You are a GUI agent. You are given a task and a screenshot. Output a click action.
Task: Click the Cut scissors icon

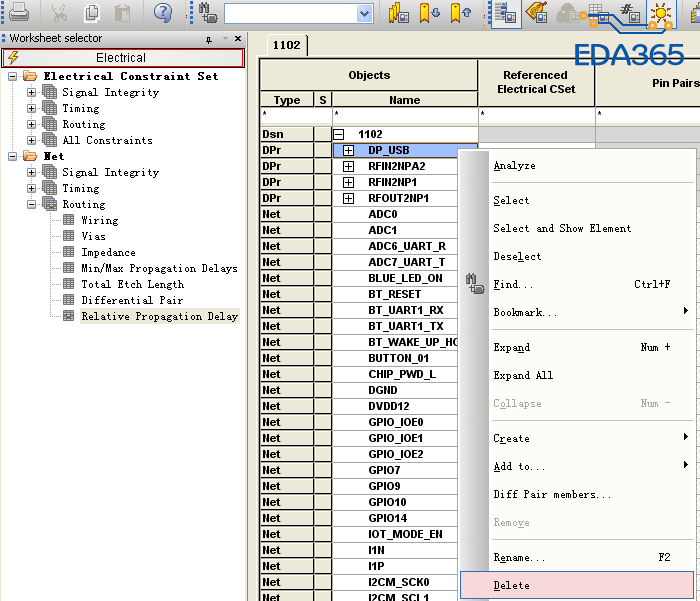[60, 13]
